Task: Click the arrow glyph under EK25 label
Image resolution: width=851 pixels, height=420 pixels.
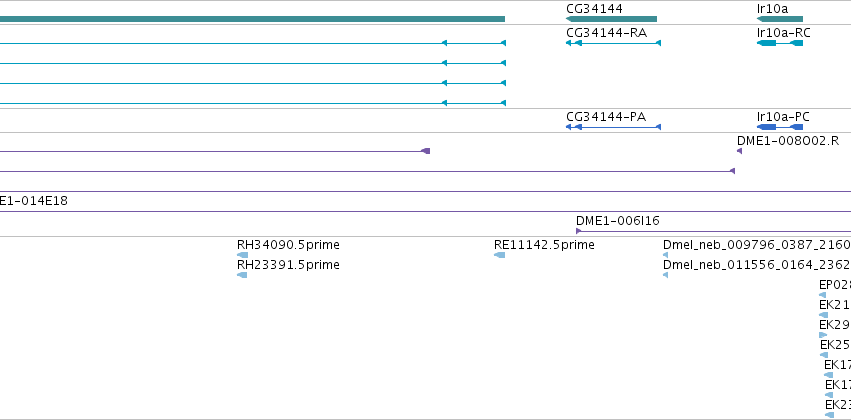Action: coord(824,355)
